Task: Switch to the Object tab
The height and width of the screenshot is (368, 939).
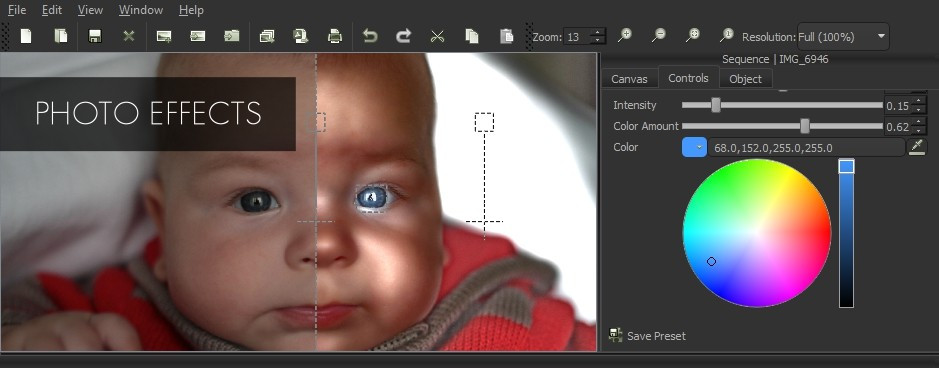Action: (x=746, y=79)
